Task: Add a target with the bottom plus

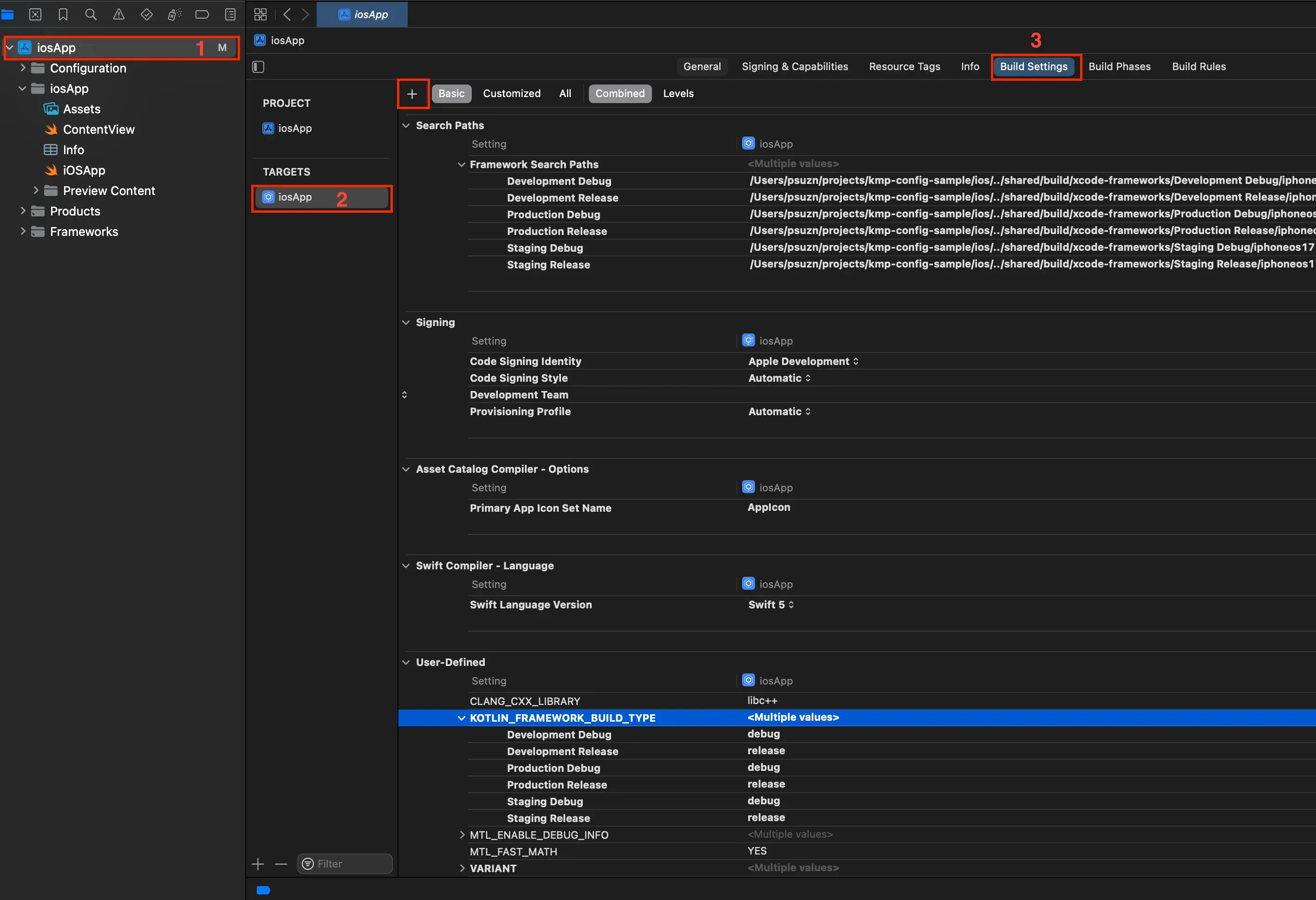Action: 258,864
